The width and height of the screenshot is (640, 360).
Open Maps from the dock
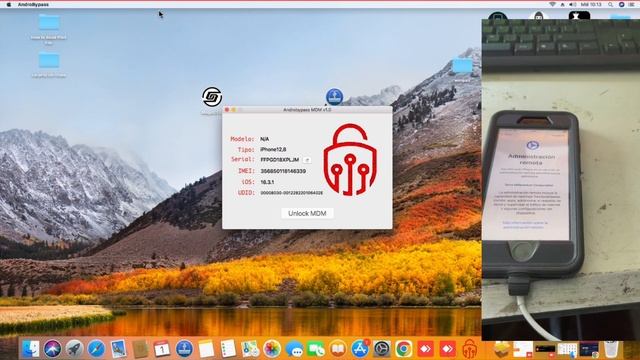250,349
